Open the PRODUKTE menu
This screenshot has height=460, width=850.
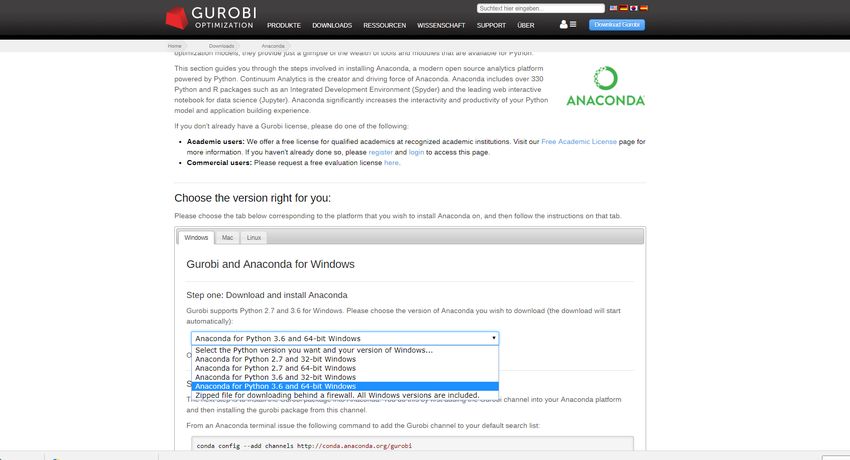[284, 25]
